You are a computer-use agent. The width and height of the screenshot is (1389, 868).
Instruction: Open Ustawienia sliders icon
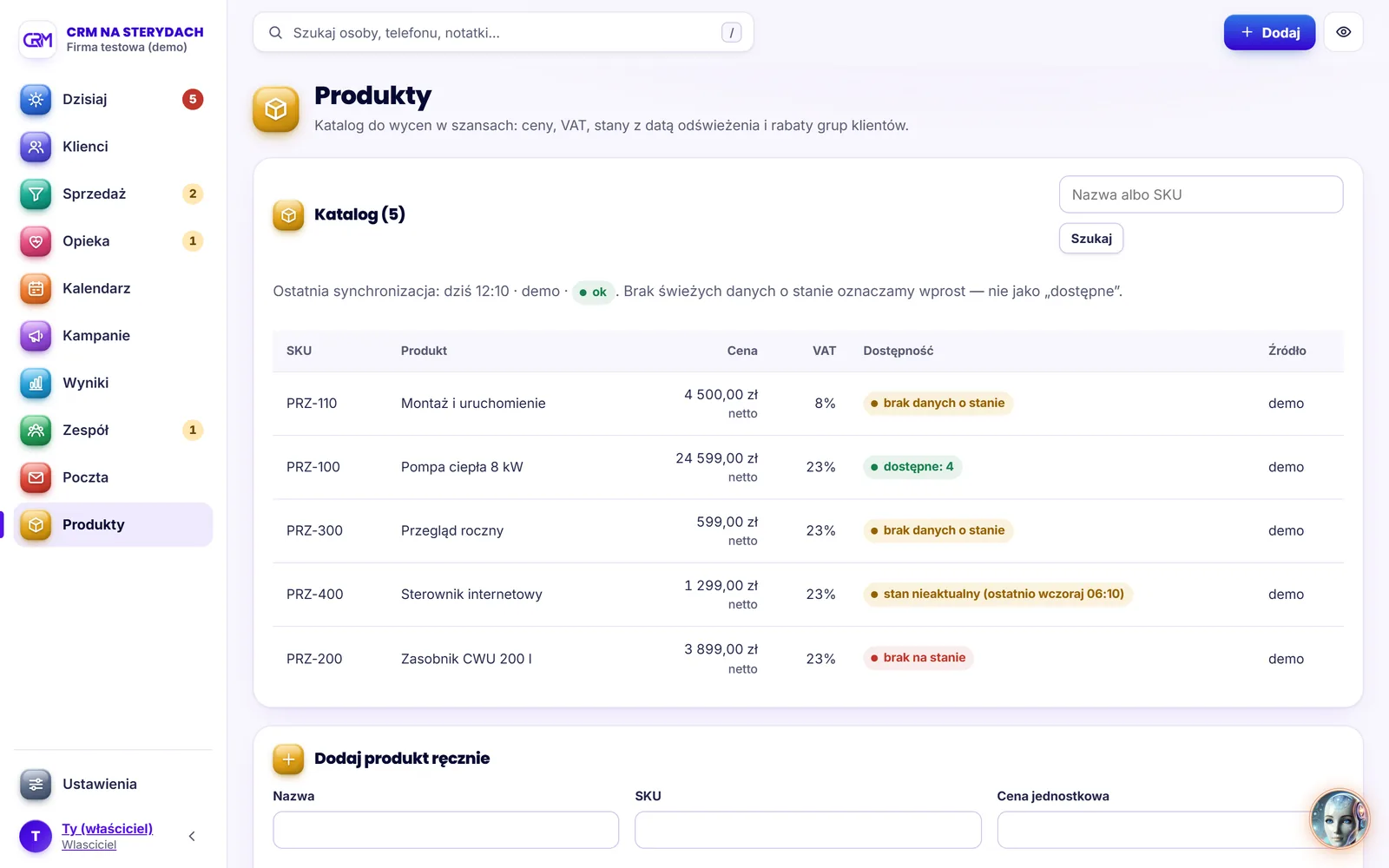36,785
